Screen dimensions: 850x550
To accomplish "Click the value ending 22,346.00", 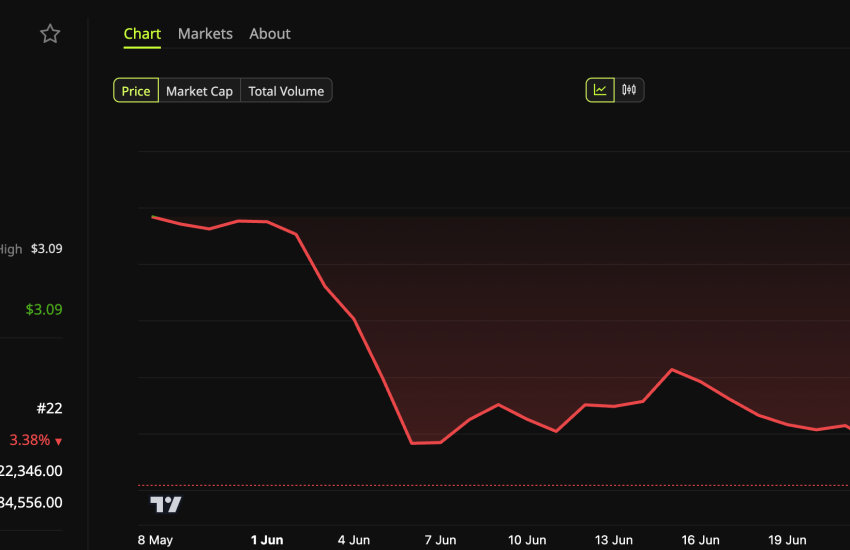I will [x=31, y=471].
